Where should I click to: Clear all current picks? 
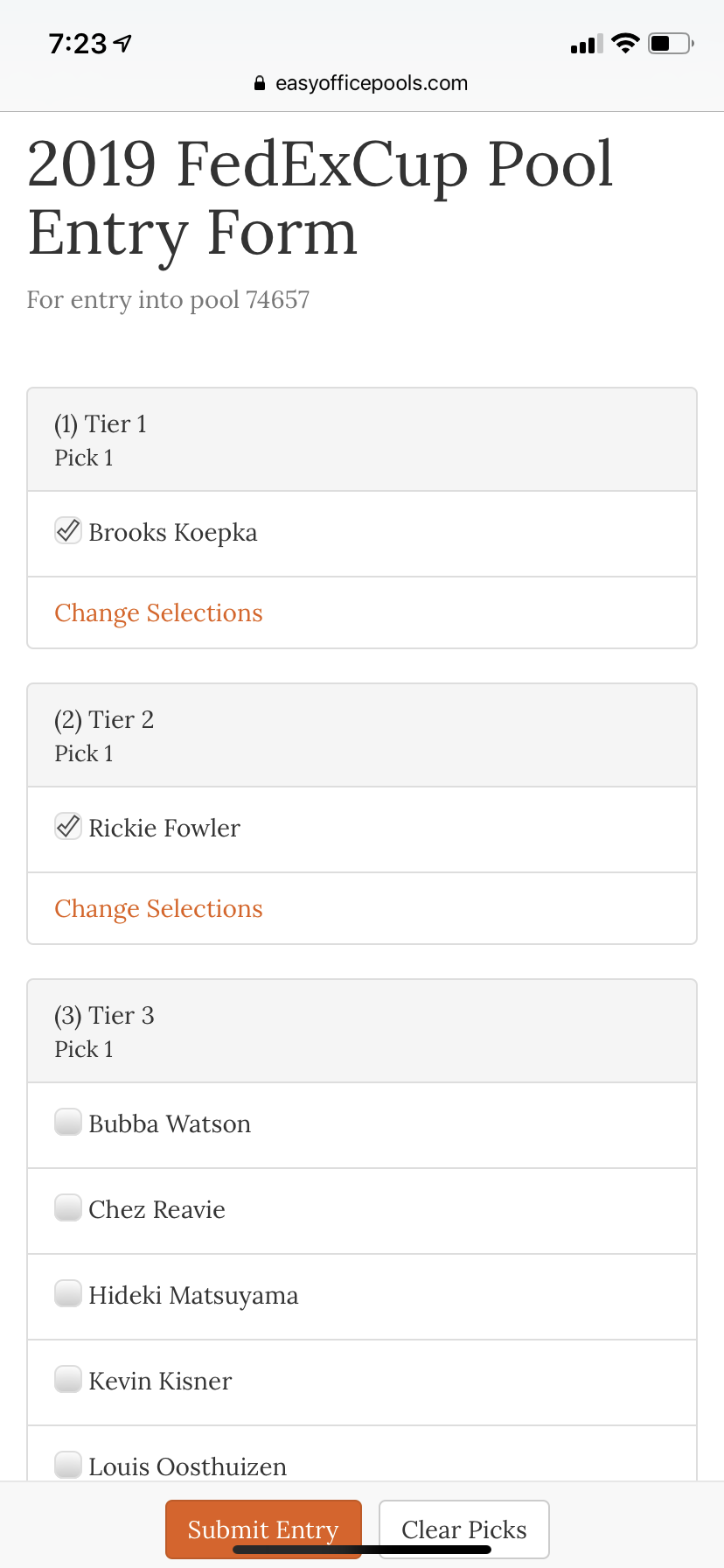463,1529
